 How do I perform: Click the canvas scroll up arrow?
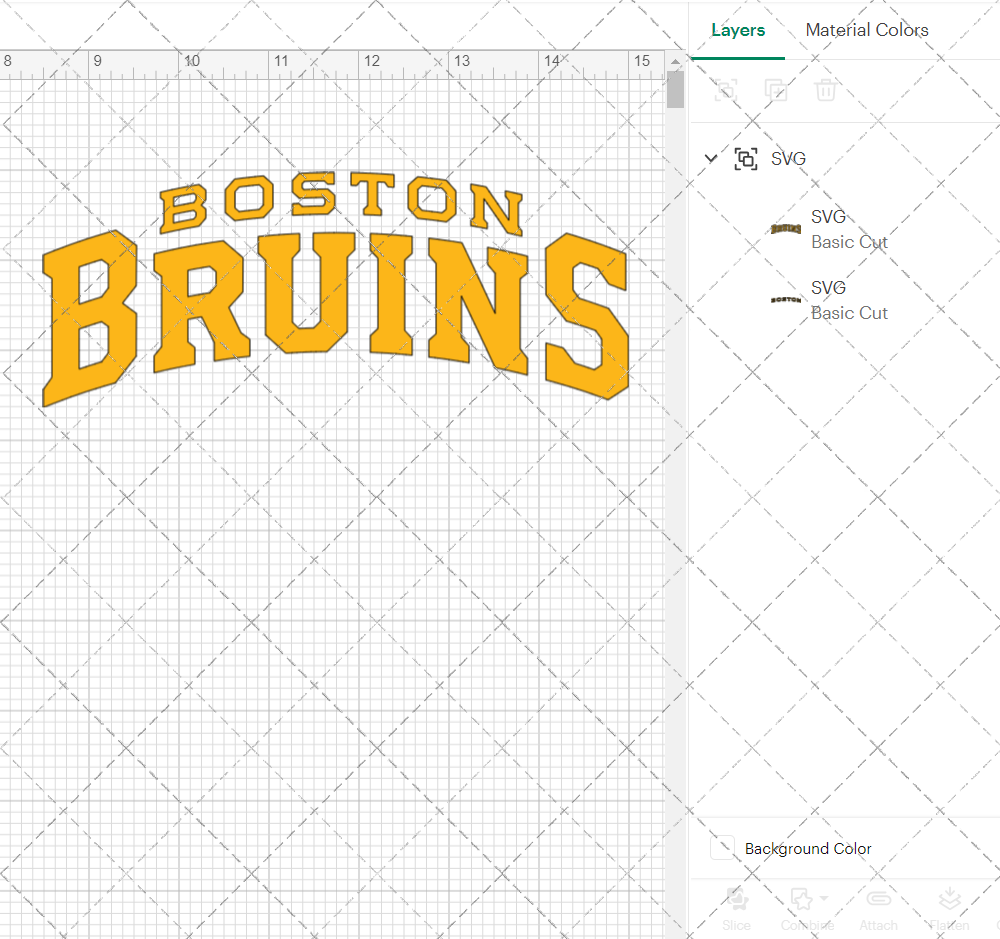[675, 61]
